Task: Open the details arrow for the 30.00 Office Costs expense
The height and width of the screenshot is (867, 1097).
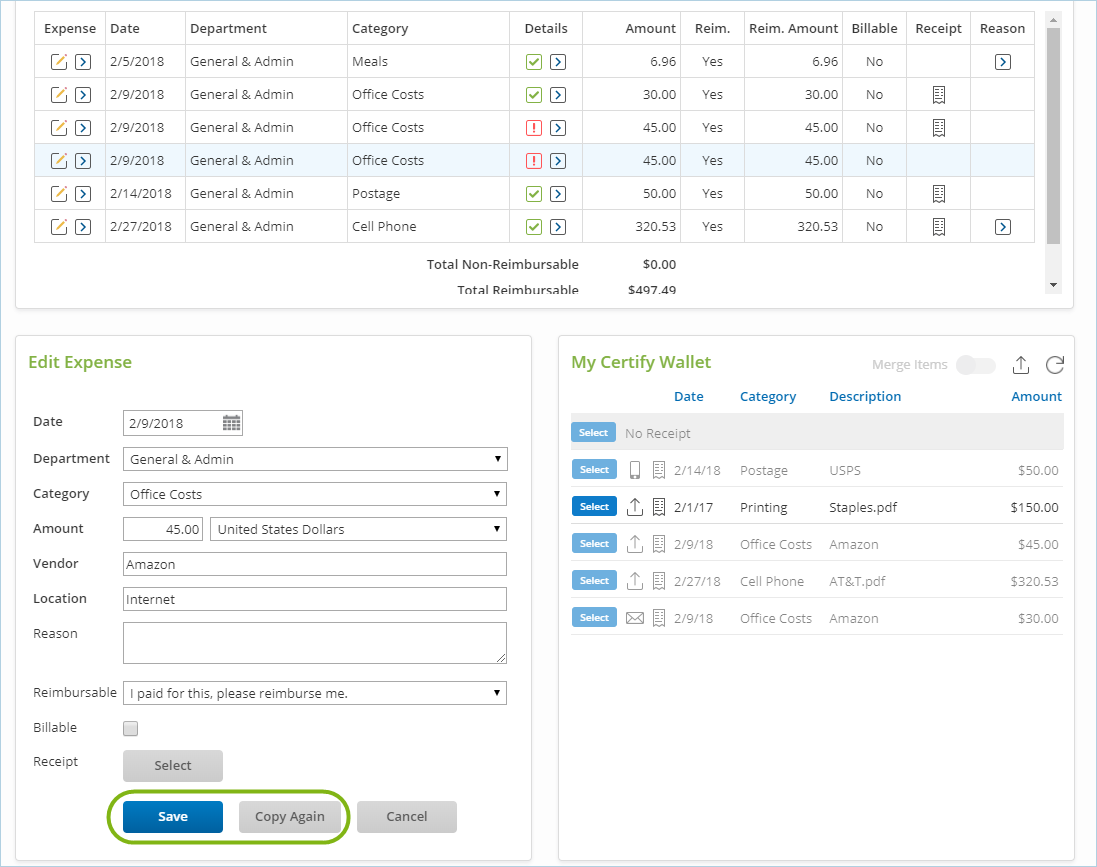Action: [558, 94]
